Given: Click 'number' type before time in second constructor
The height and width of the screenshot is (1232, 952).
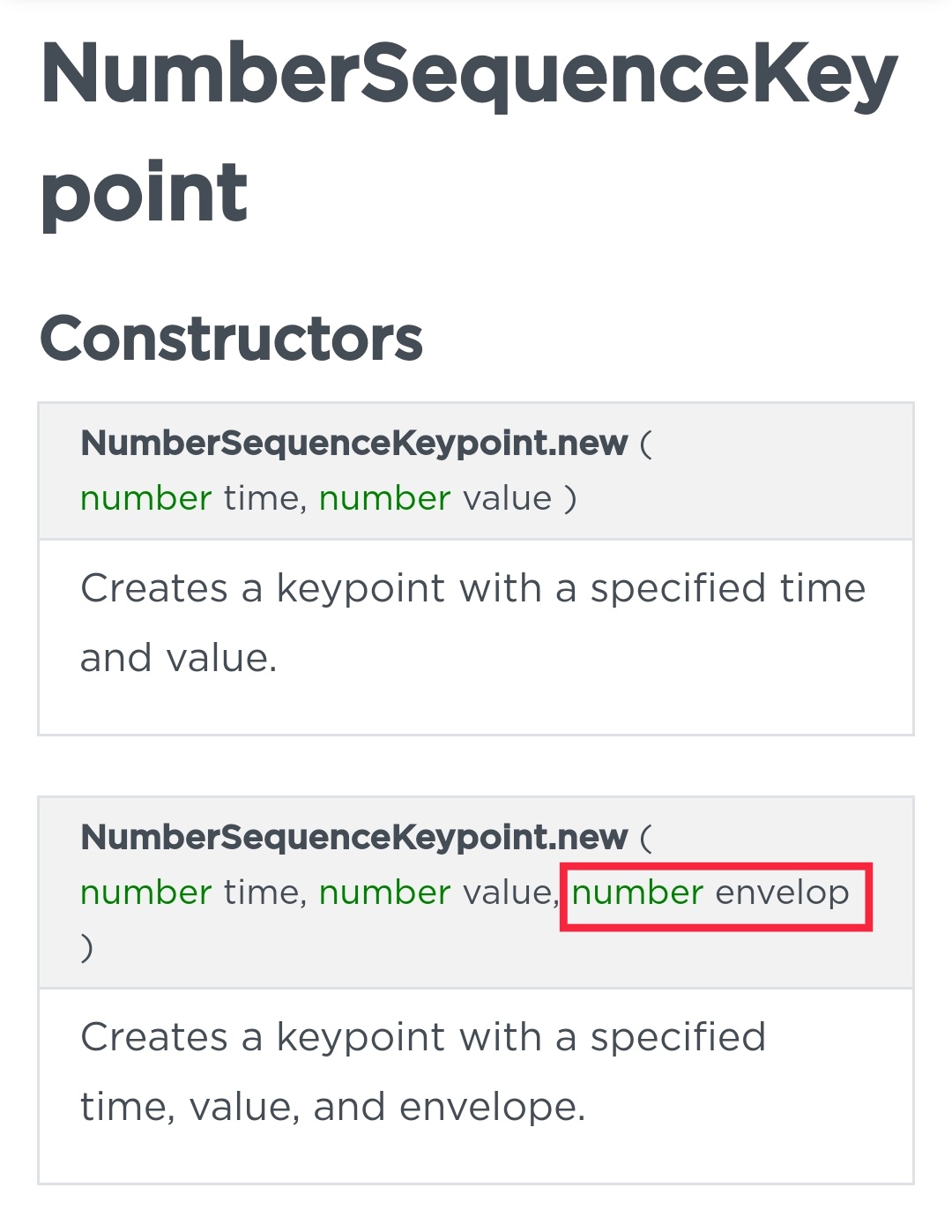Looking at the screenshot, I should coord(145,892).
